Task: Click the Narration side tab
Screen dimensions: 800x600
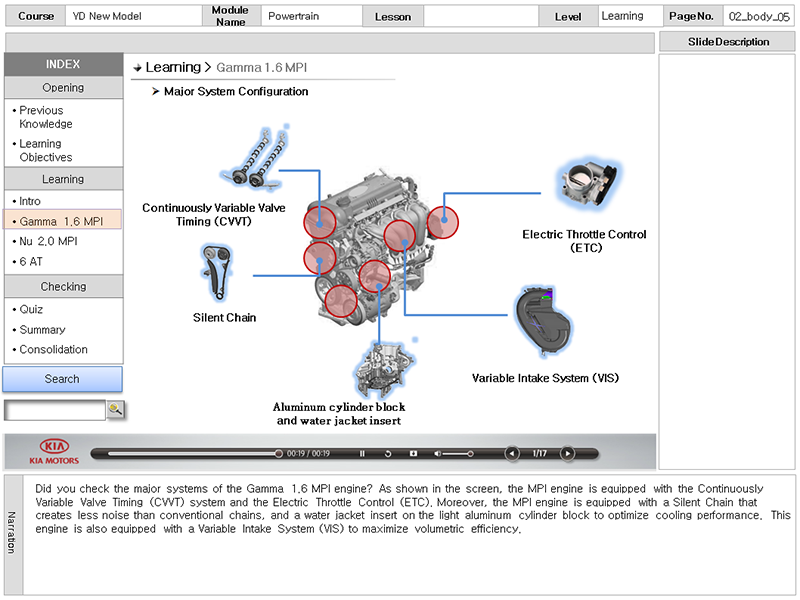Action: [x=12, y=532]
